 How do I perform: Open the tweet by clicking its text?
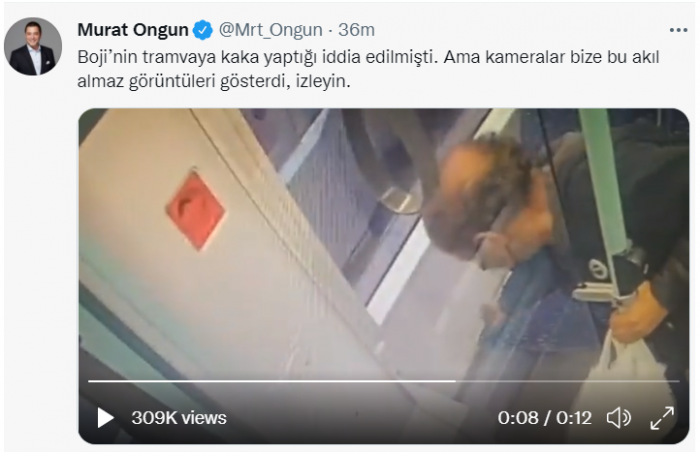point(368,69)
